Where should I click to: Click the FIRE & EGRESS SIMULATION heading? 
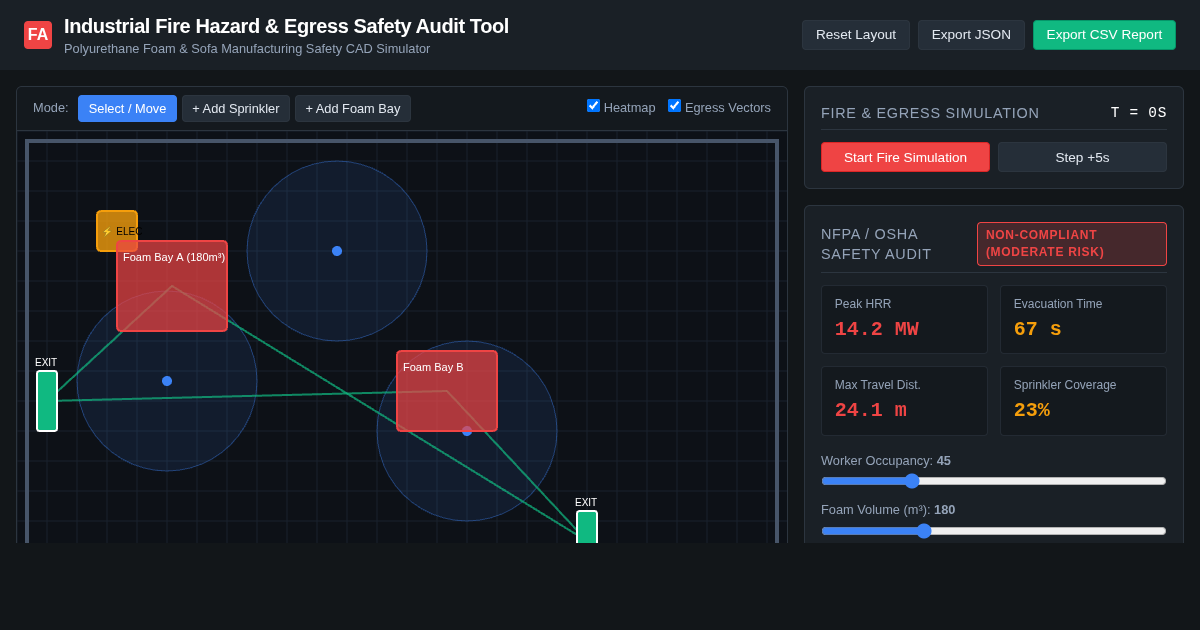coord(930,113)
